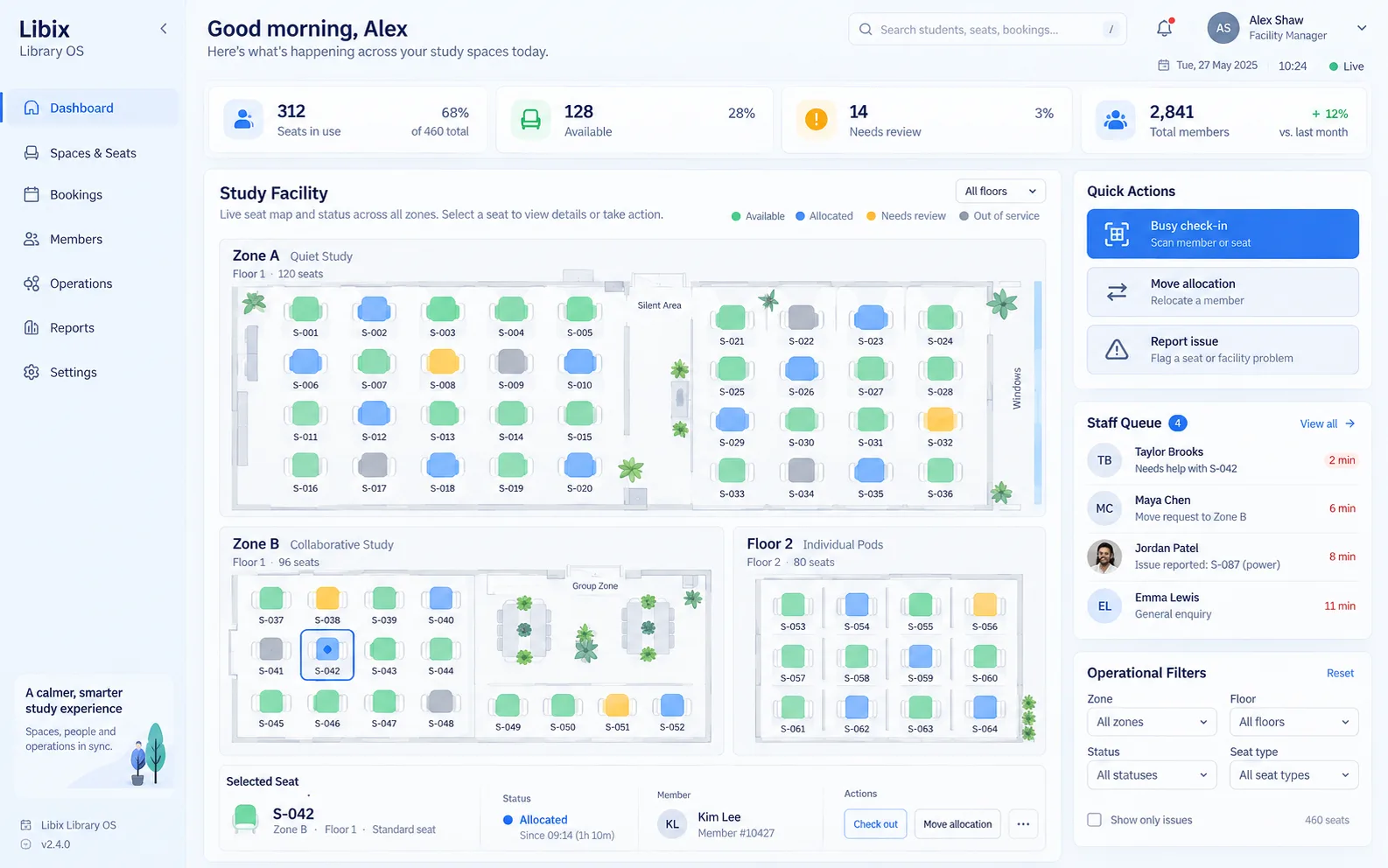Open Settings in the sidebar
The image size is (1388, 868).
click(x=91, y=372)
